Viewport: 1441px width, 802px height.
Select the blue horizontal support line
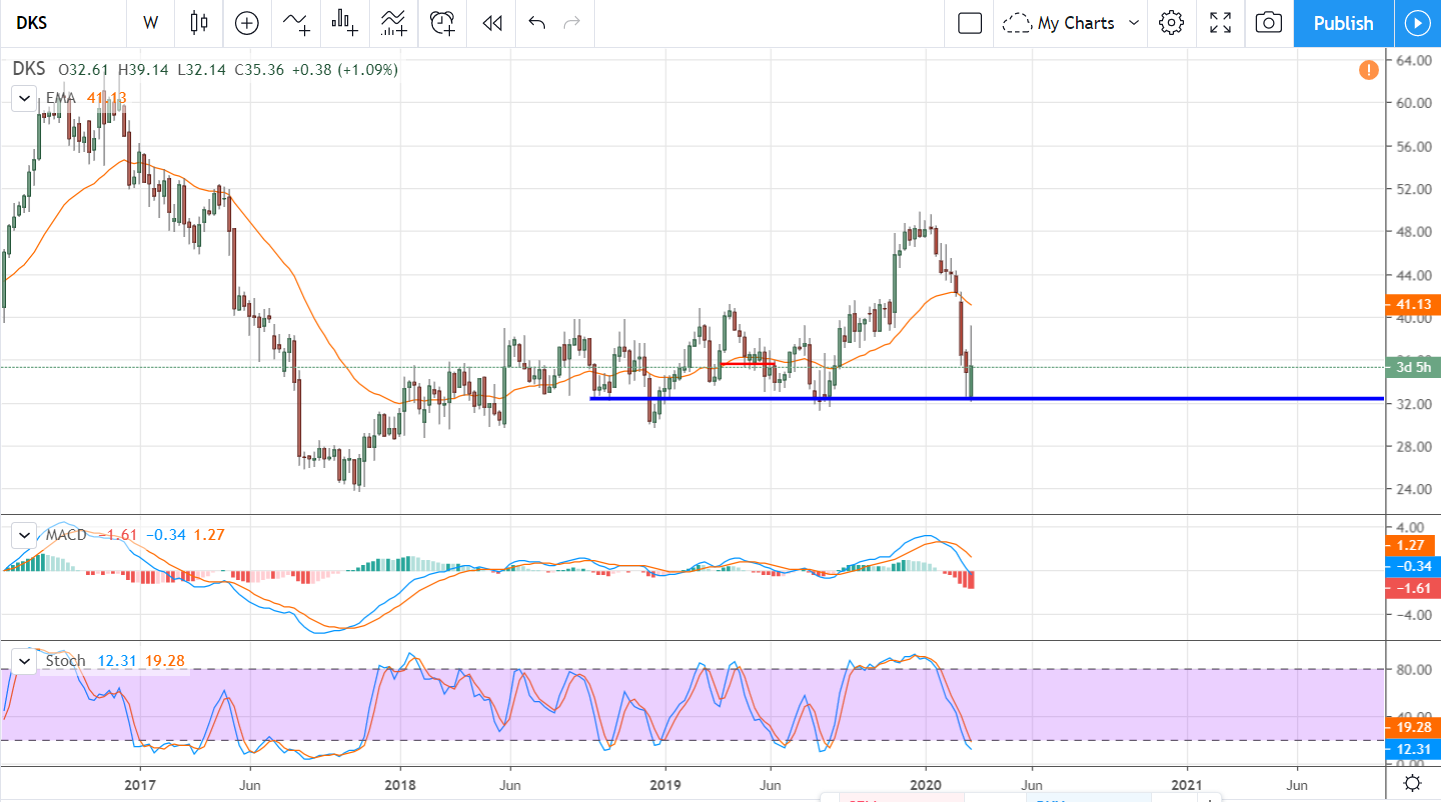pos(987,399)
